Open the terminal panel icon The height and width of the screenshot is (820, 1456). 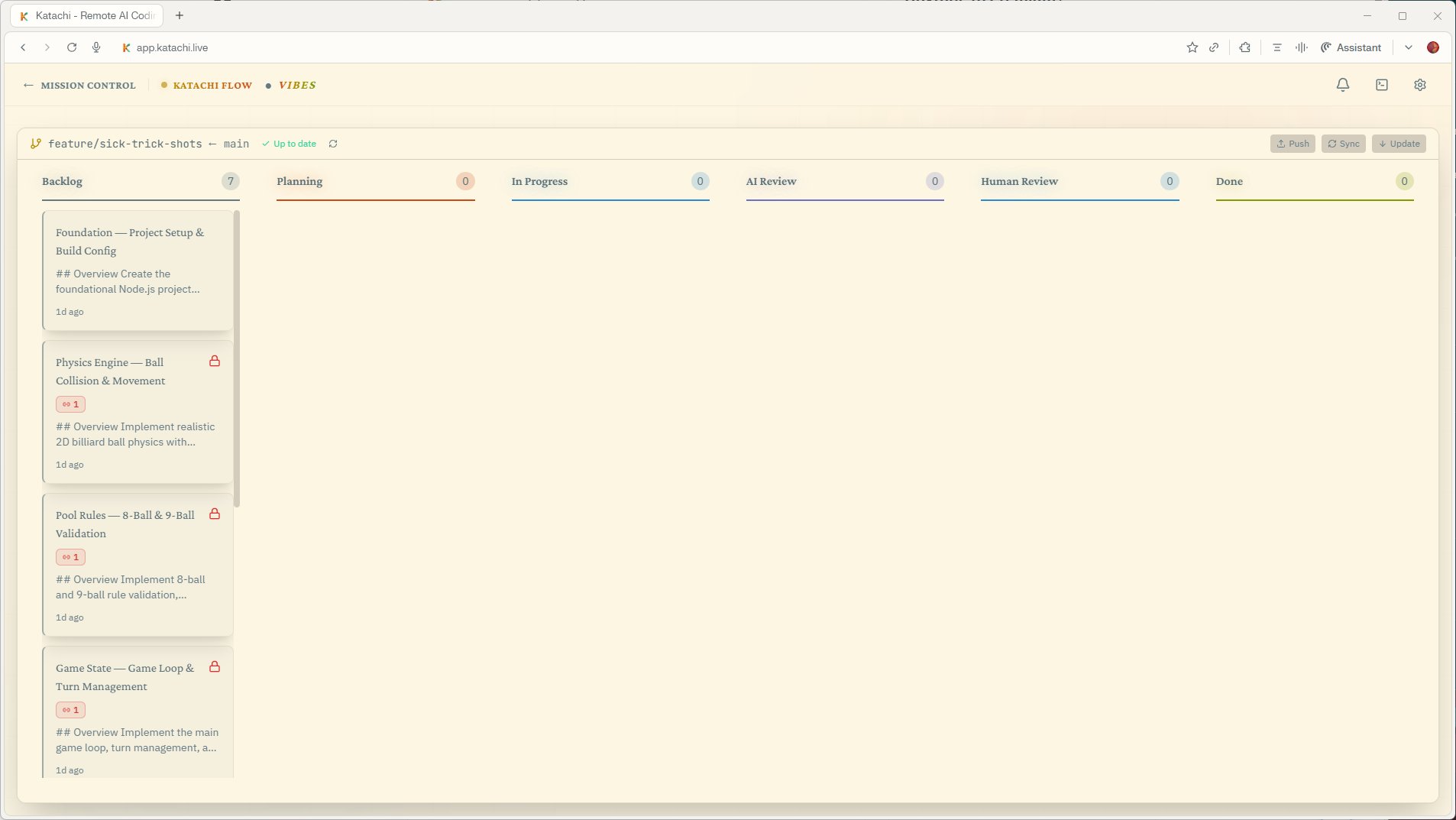tap(1380, 84)
